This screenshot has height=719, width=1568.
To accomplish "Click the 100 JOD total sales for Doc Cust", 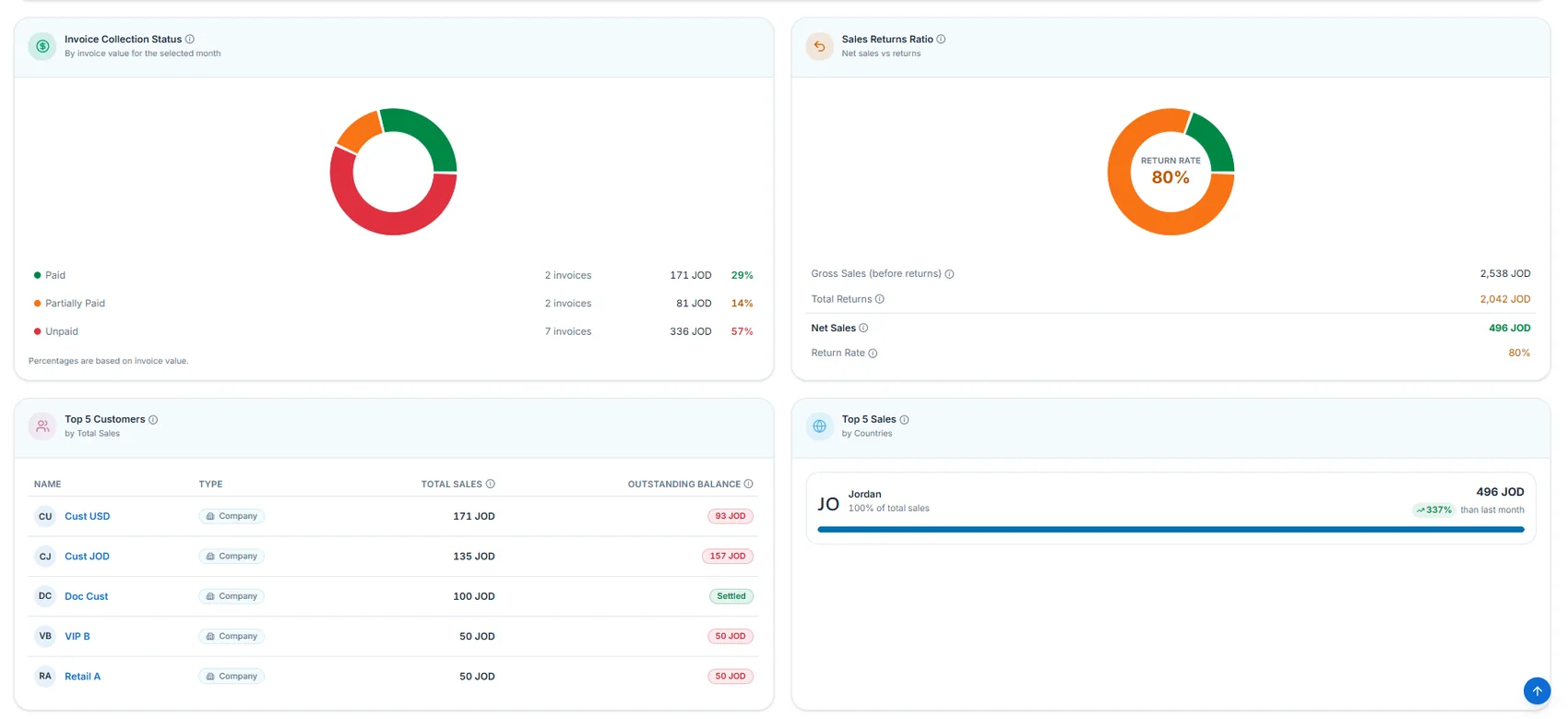I will tap(474, 596).
